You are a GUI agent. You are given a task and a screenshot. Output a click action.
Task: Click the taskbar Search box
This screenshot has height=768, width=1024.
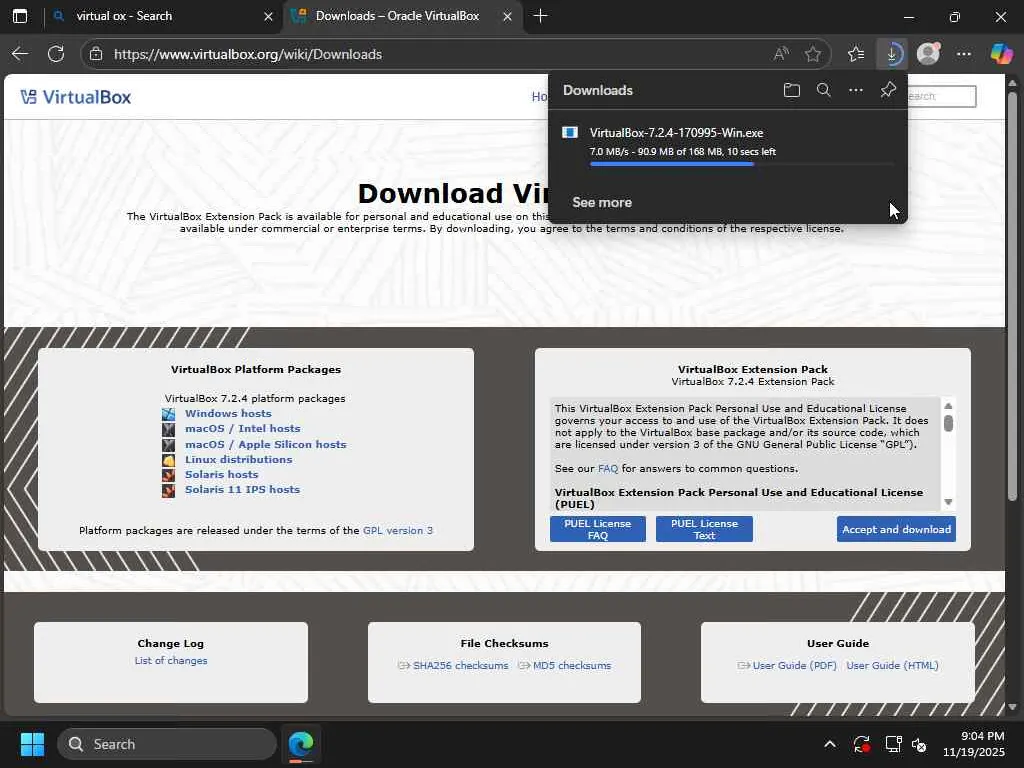click(167, 744)
